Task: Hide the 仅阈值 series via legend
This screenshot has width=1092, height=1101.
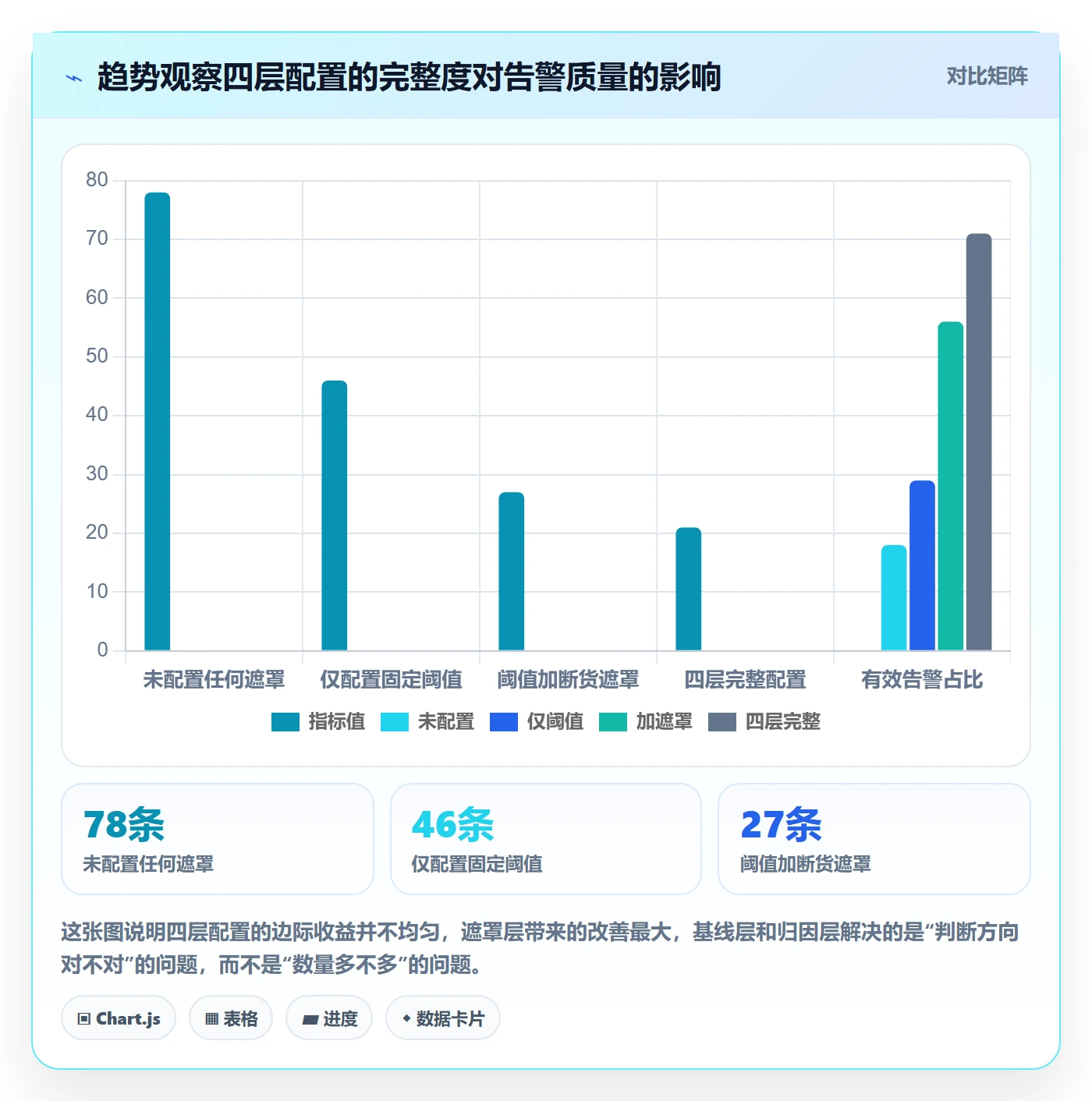Action: [x=537, y=722]
